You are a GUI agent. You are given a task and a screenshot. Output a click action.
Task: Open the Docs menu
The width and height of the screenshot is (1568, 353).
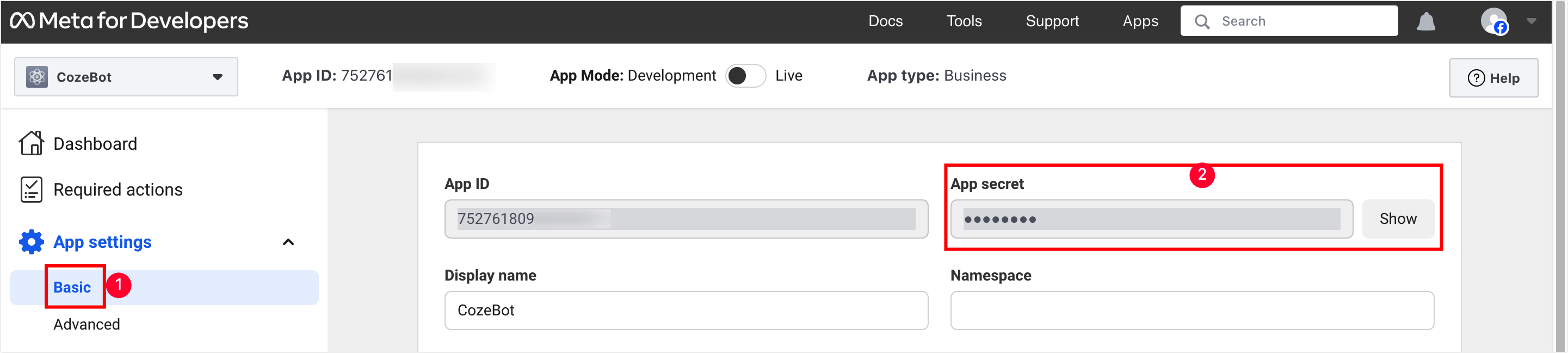pos(885,21)
